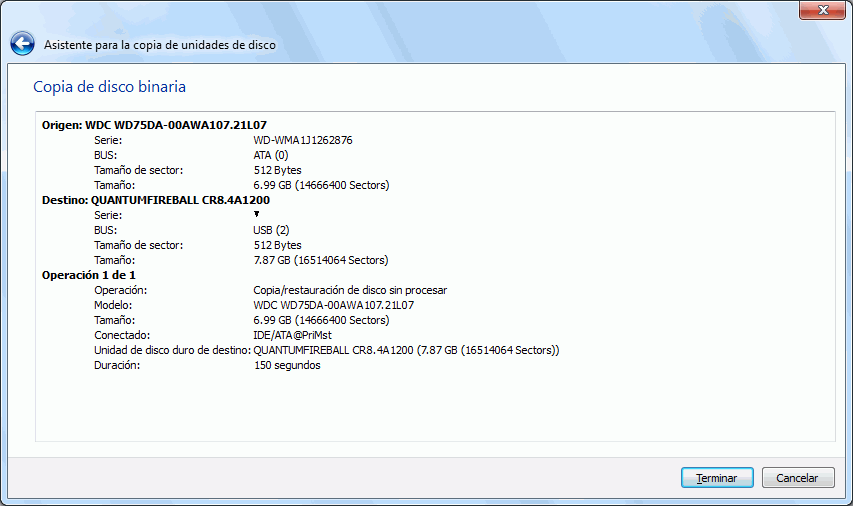Select the 'Copia de disco binaria' heading
This screenshot has height=506, width=853.
pyautogui.click(x=109, y=87)
